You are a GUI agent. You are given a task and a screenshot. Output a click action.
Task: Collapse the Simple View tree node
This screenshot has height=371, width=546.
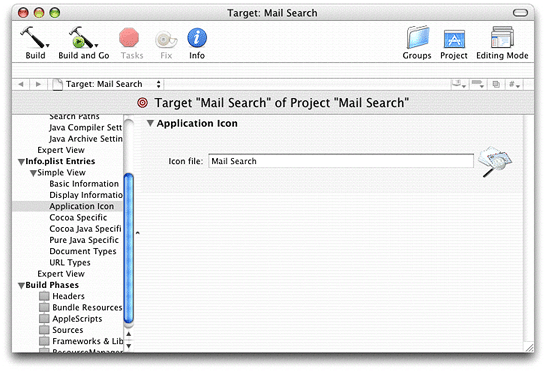tap(33, 173)
